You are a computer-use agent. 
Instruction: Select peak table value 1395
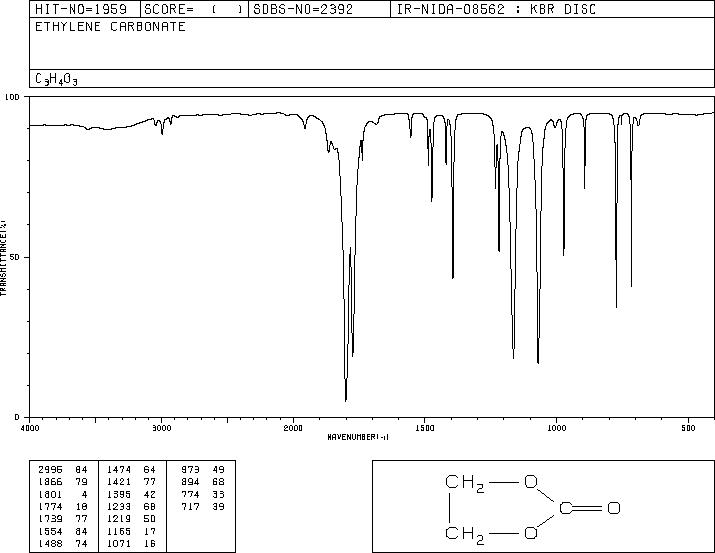[119, 494]
